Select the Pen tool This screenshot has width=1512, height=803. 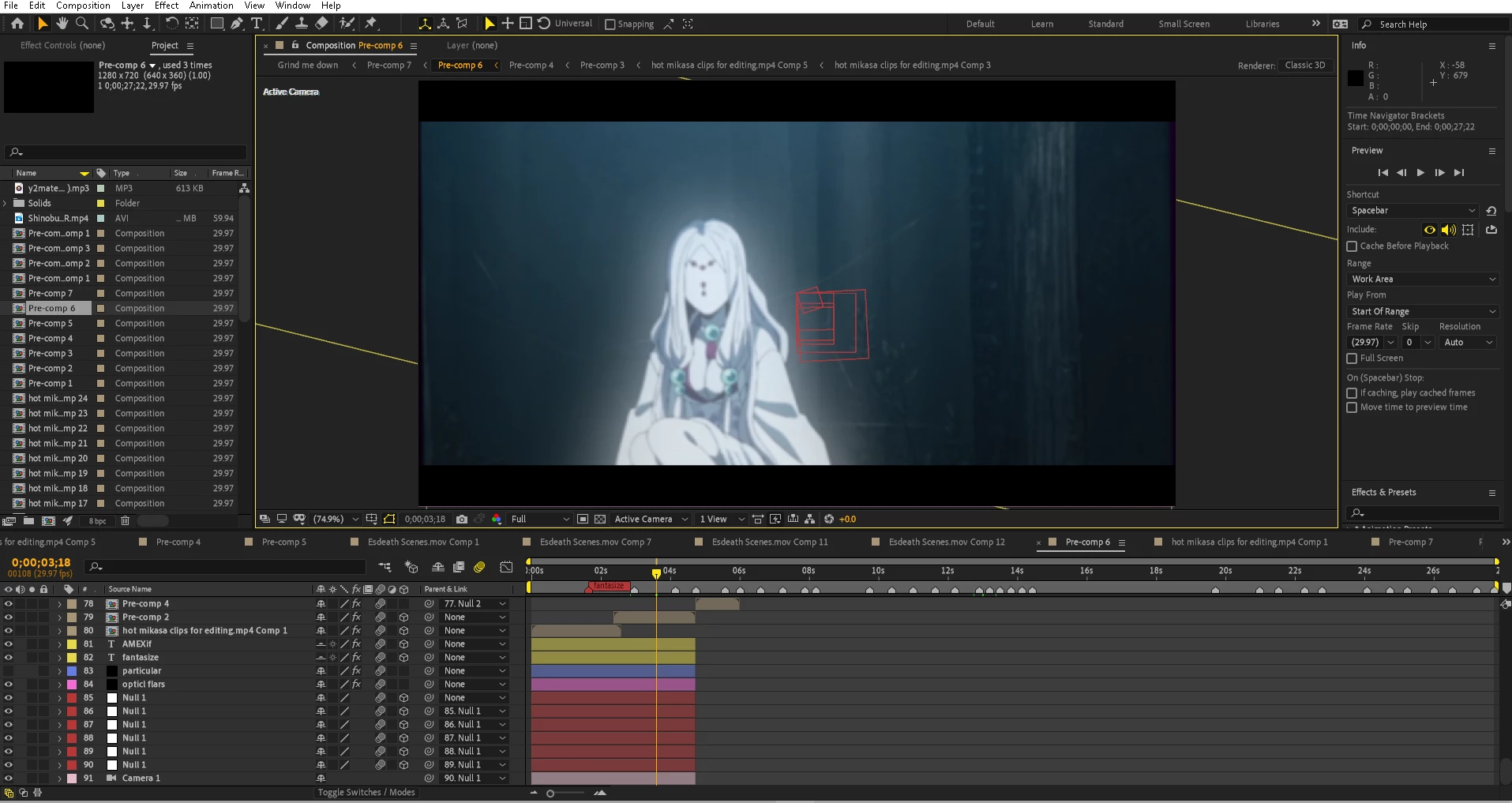(237, 24)
